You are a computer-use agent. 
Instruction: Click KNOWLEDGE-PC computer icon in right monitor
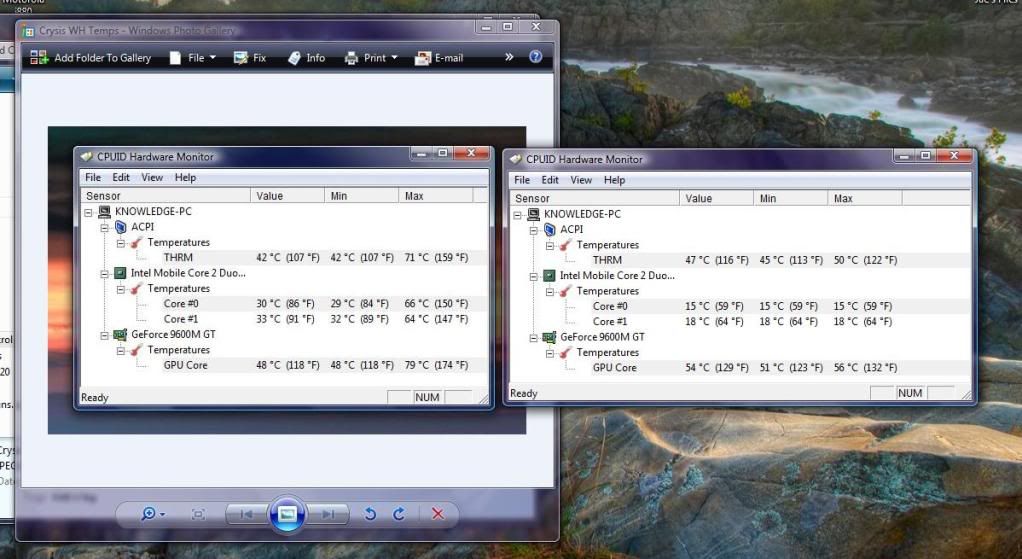533,214
